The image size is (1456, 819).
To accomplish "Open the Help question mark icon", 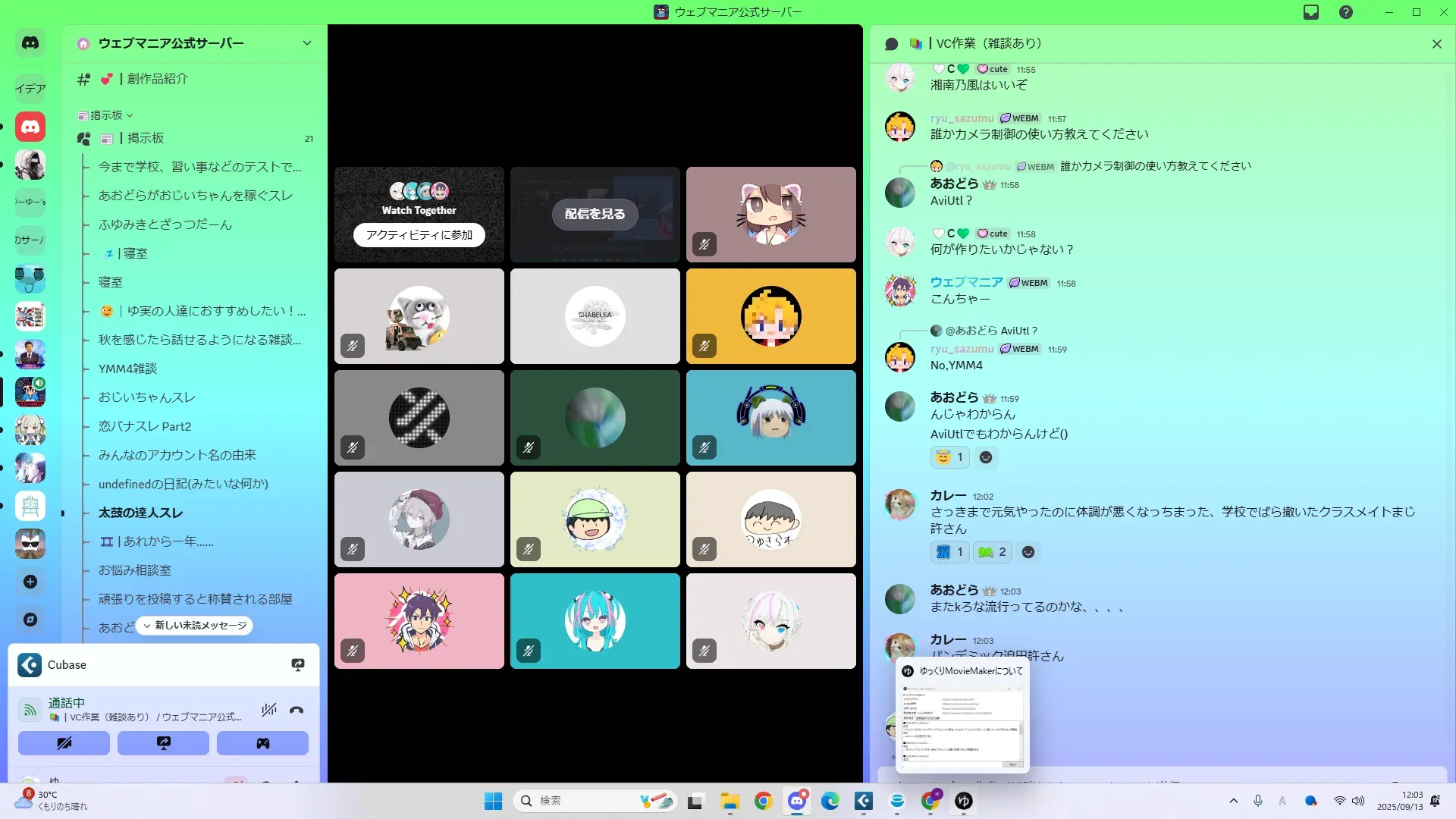I will (1346, 12).
